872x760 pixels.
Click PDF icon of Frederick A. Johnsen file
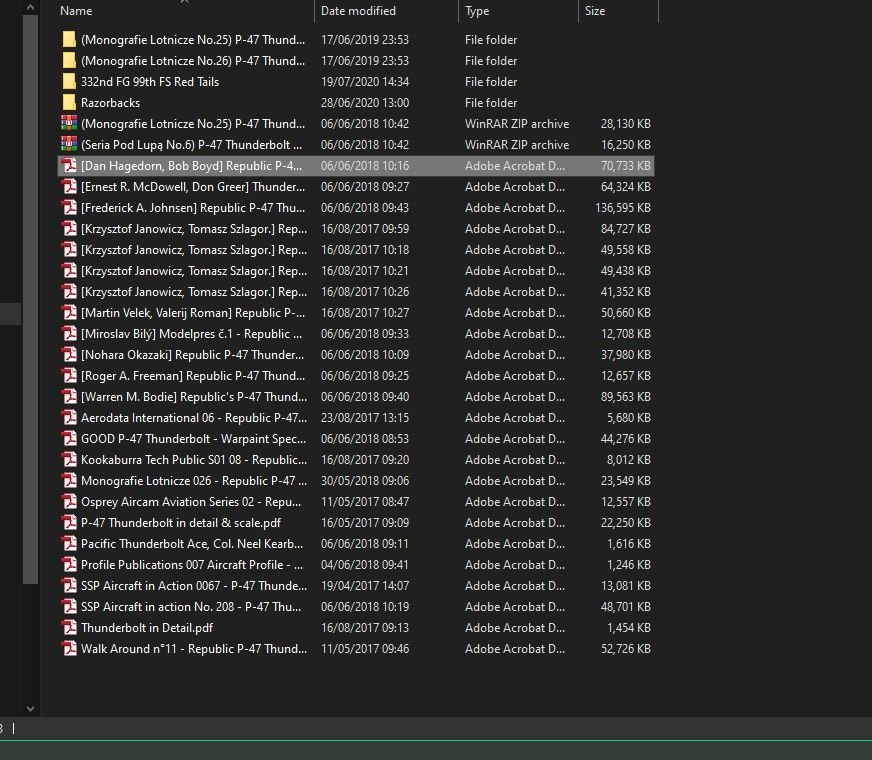click(69, 207)
